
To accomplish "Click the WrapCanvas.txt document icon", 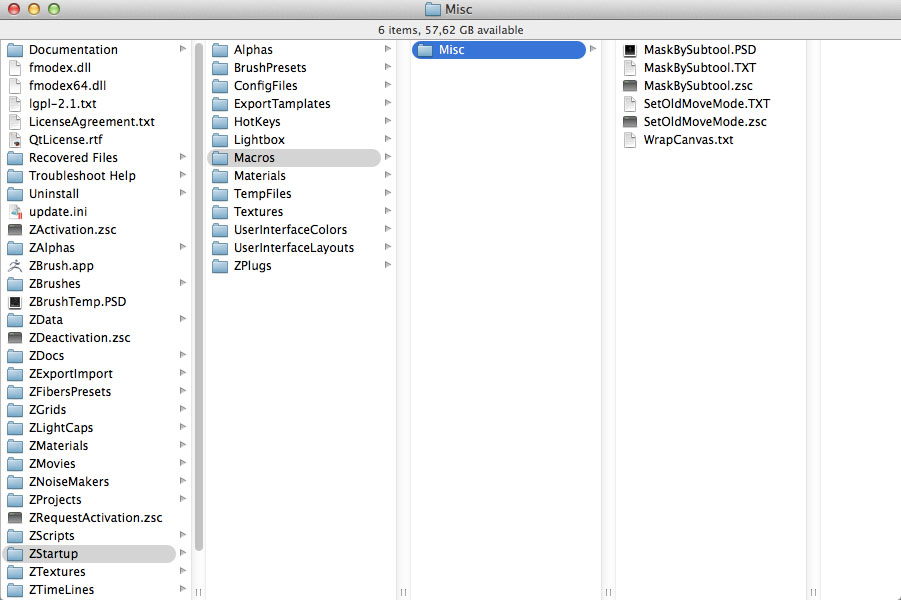I will (630, 140).
